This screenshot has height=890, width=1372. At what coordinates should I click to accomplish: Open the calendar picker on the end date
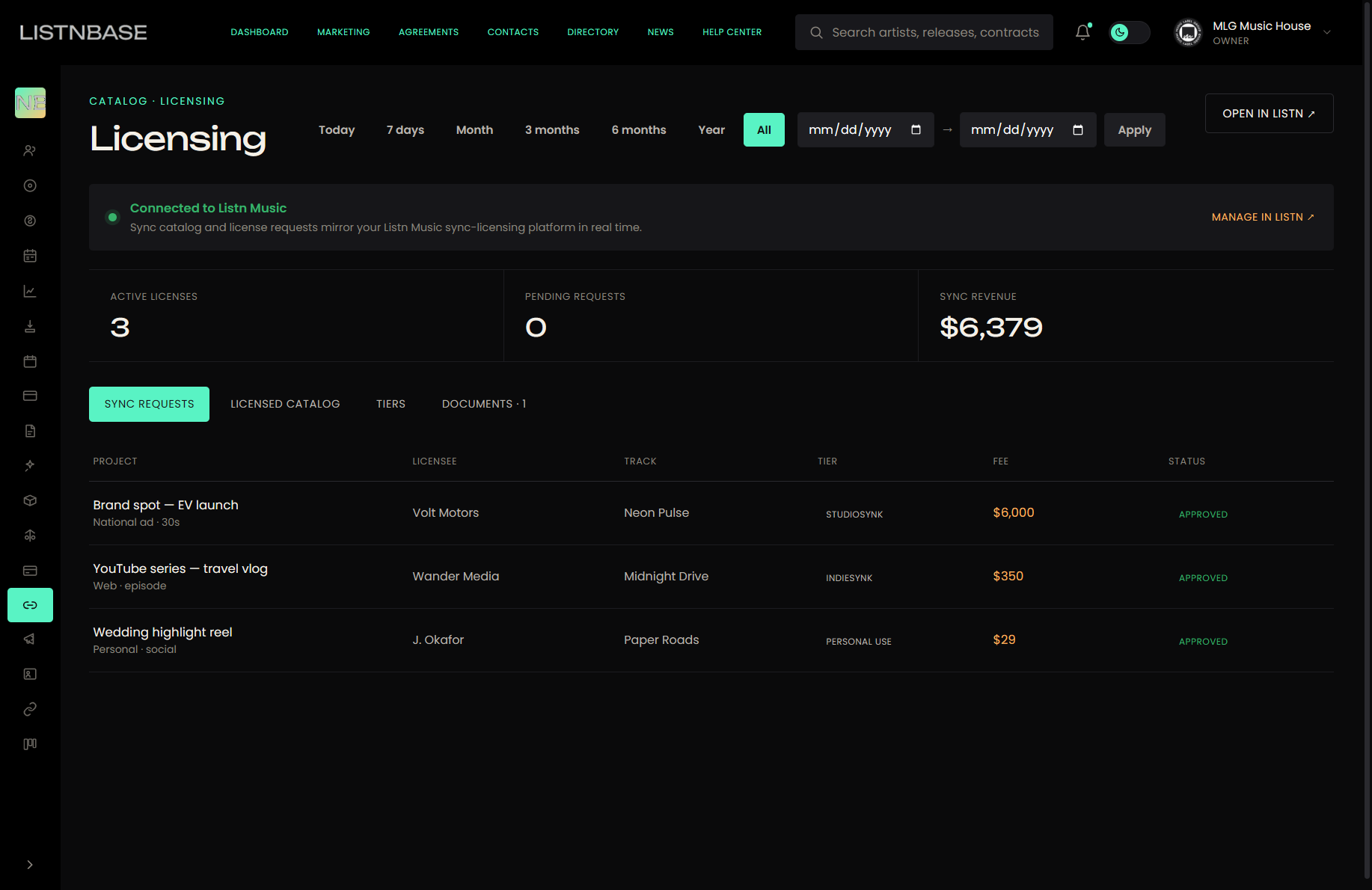(x=1078, y=130)
